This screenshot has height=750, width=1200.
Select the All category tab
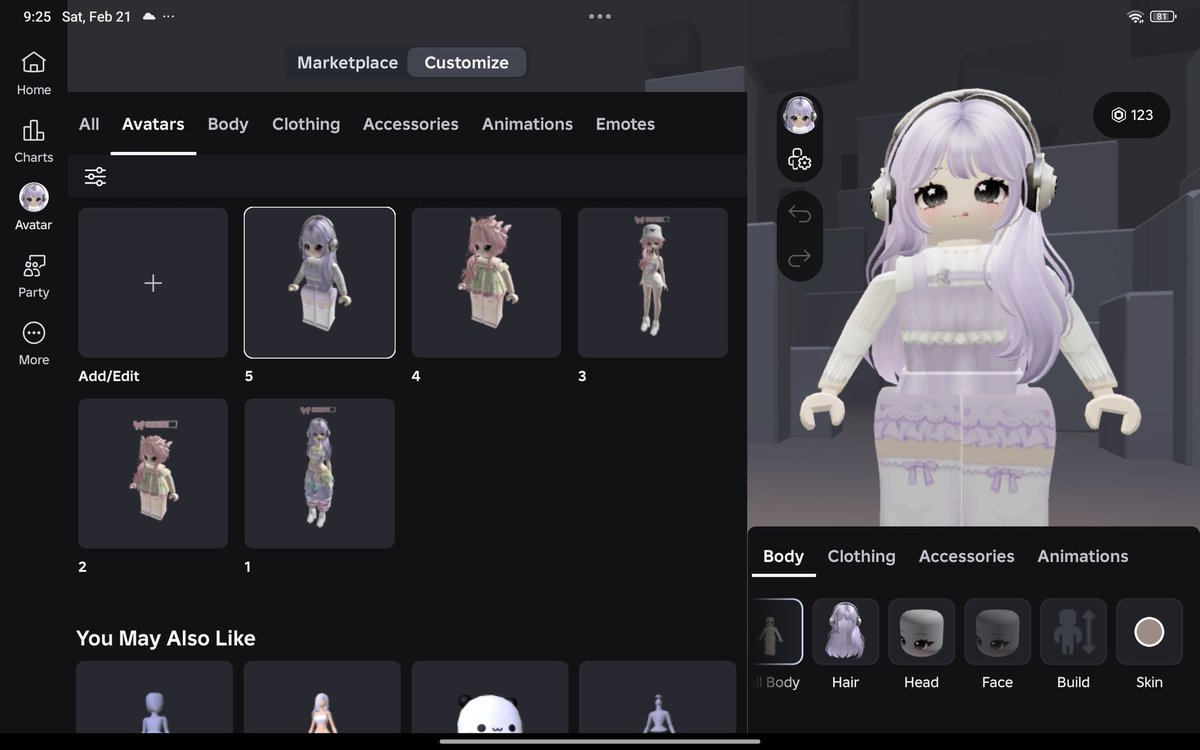(89, 124)
